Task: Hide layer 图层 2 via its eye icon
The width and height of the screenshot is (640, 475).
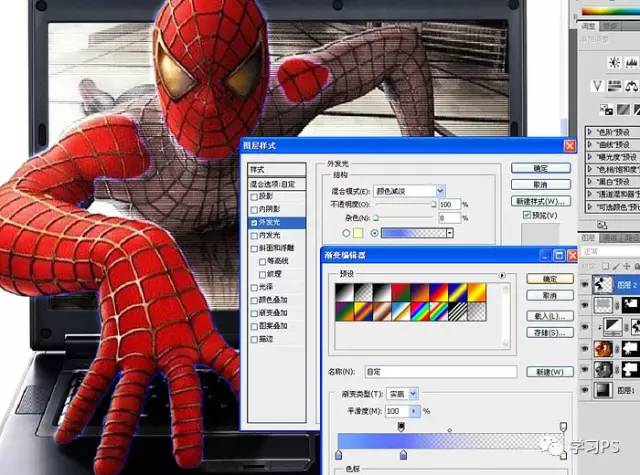Action: [587, 285]
